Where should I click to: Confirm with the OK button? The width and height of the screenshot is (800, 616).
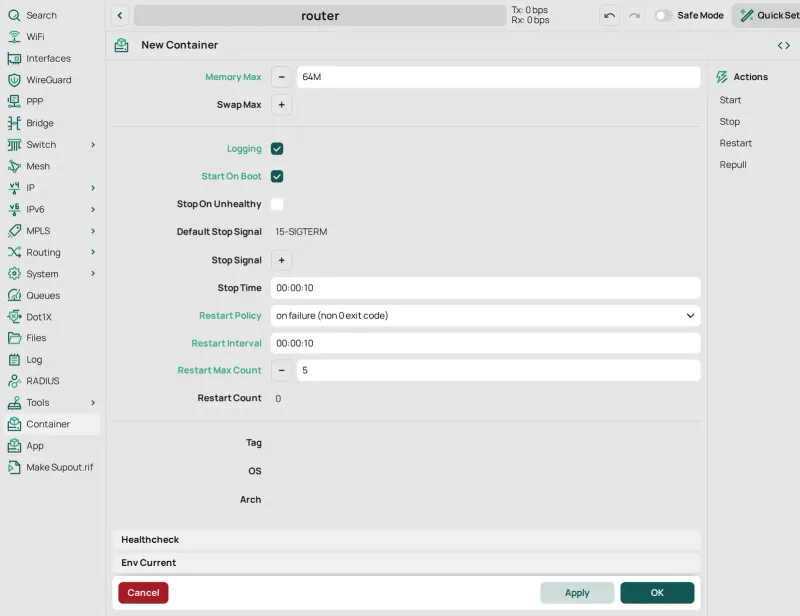[x=657, y=593]
